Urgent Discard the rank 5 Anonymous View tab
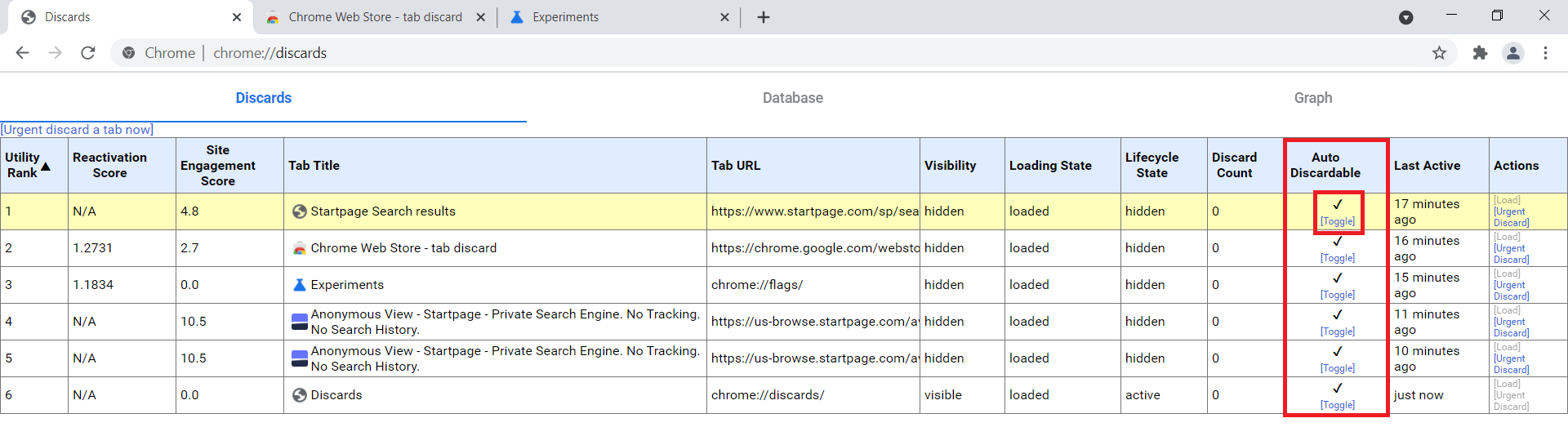Image resolution: width=1568 pixels, height=436 pixels. (x=1511, y=364)
